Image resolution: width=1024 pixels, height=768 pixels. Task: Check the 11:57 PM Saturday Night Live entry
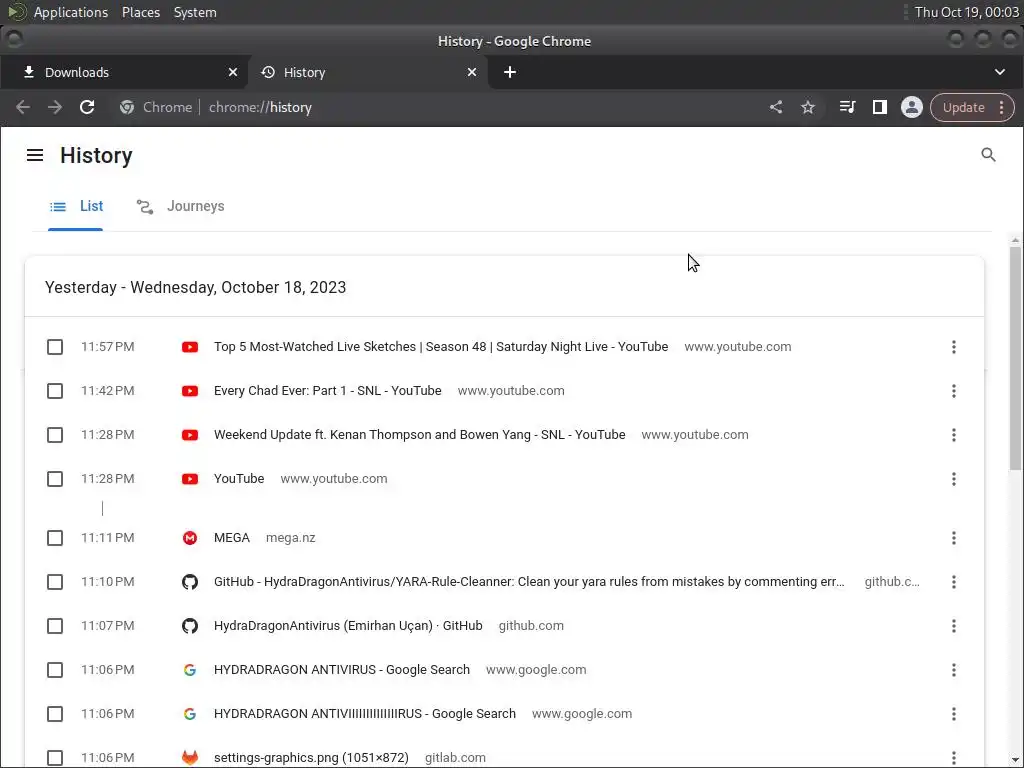pyautogui.click(x=55, y=347)
